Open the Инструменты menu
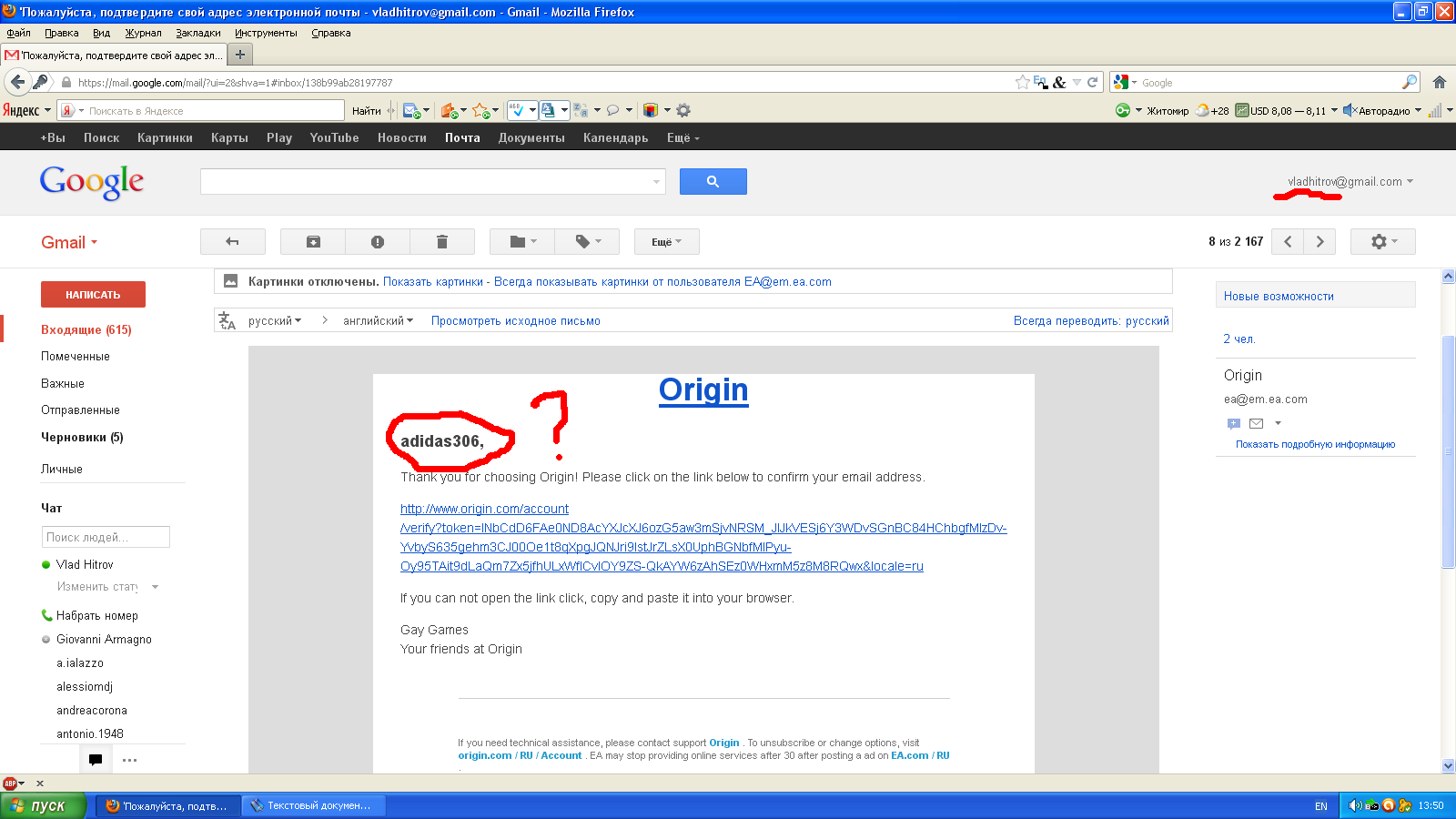Image resolution: width=1456 pixels, height=819 pixels. (266, 33)
